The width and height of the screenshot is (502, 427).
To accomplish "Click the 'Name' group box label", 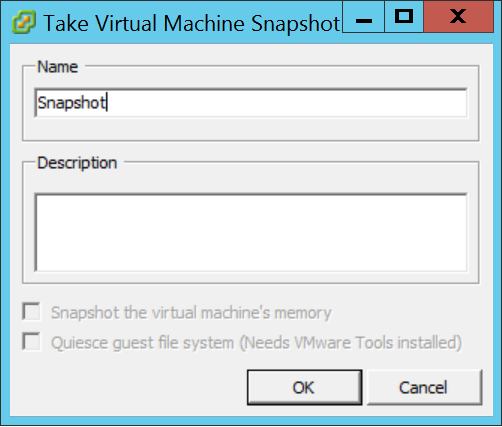I will coord(57,67).
